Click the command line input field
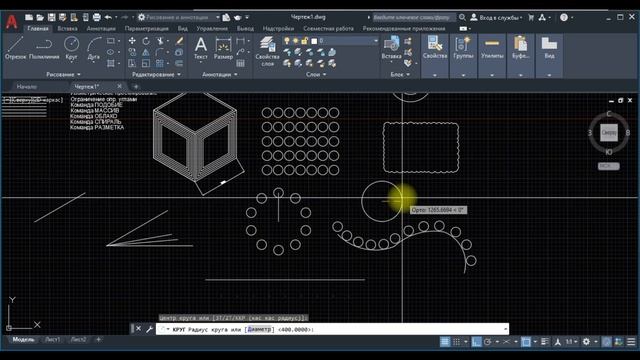Viewport: 640px width, 360px height. point(333,329)
